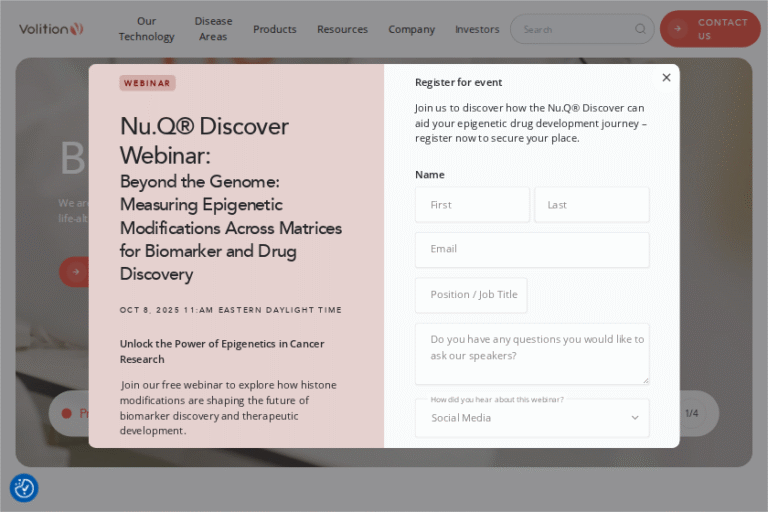This screenshot has height=512, width=768.
Task: Focus the Last name field
Action: click(x=591, y=205)
